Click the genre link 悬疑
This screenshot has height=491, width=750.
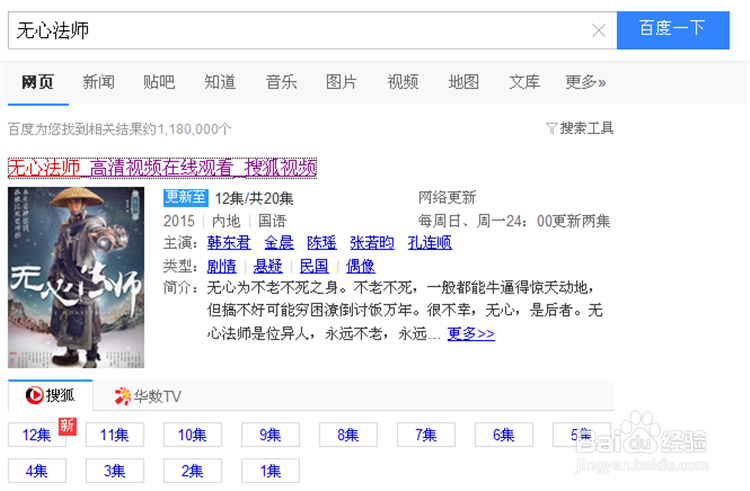tap(268, 266)
